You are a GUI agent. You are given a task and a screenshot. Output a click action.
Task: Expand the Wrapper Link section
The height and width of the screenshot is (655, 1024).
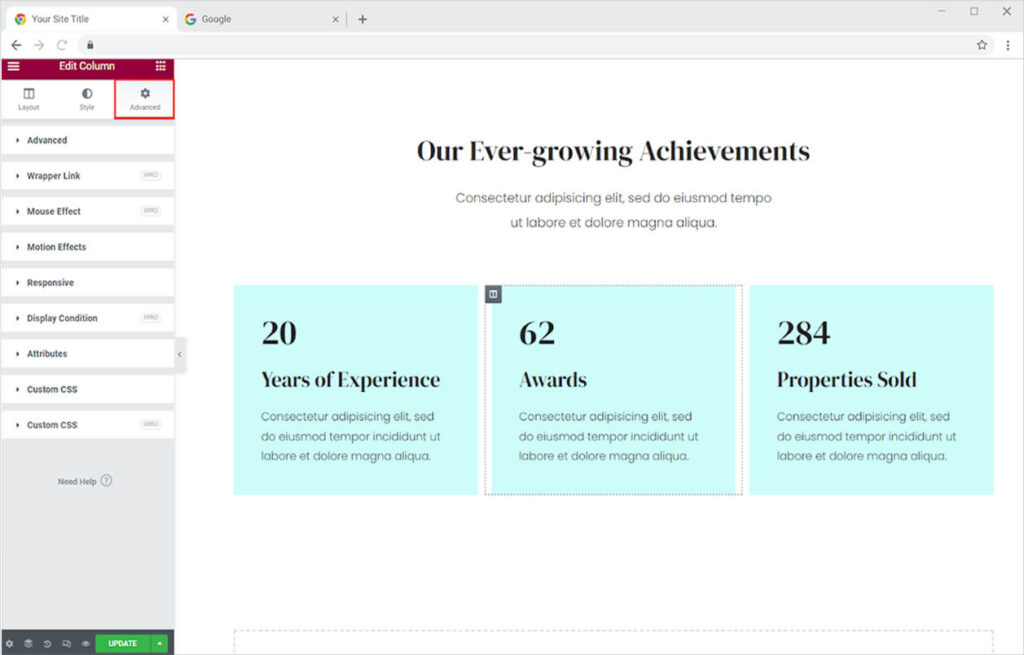pos(53,176)
